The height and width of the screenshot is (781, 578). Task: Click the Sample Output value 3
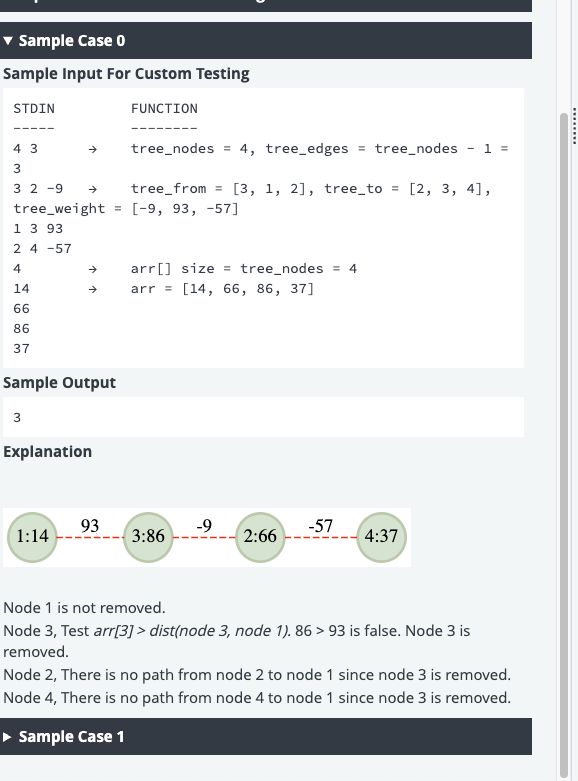tap(17, 417)
